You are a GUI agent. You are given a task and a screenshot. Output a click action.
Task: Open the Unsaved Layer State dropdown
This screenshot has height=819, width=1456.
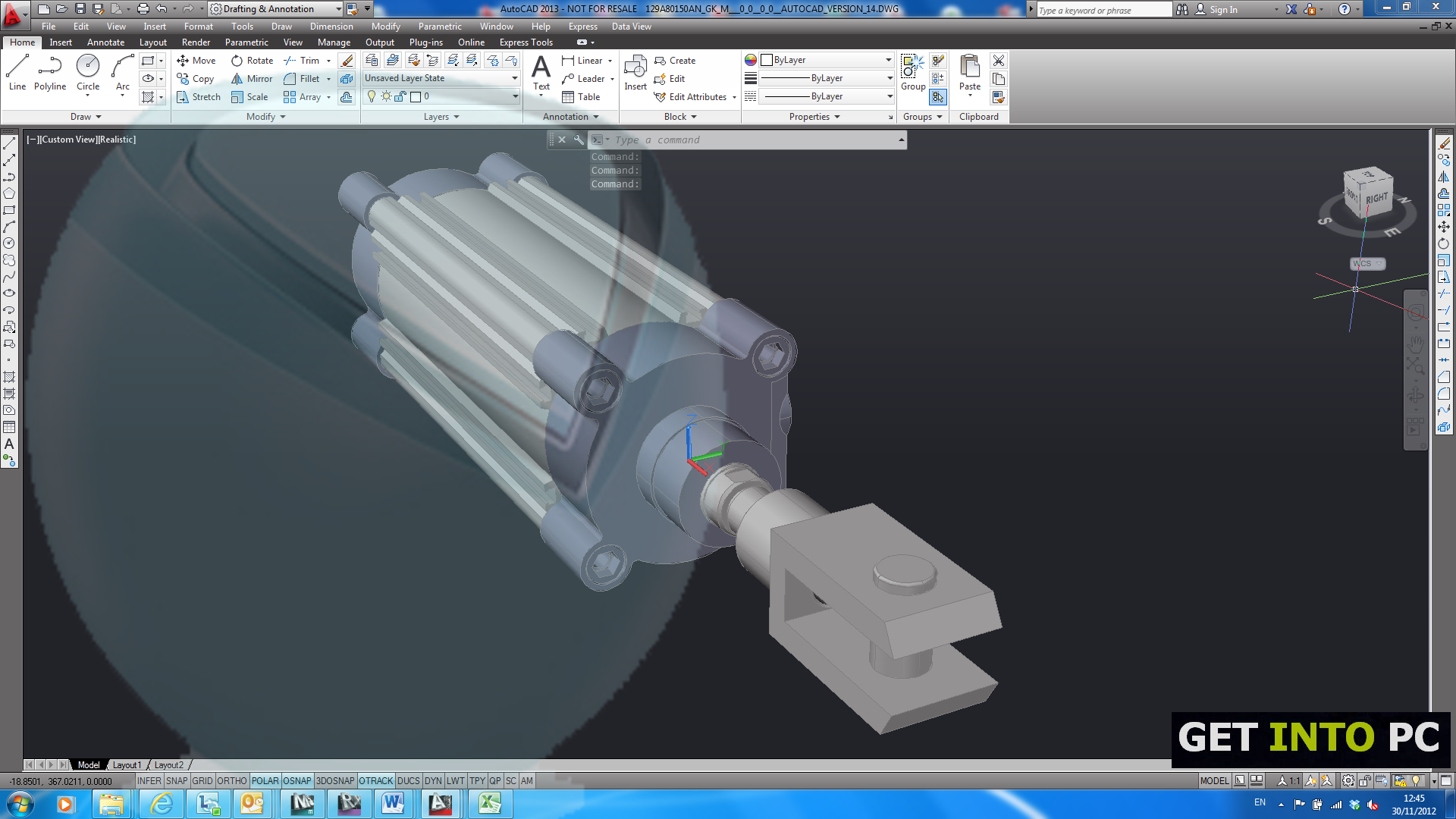point(441,78)
